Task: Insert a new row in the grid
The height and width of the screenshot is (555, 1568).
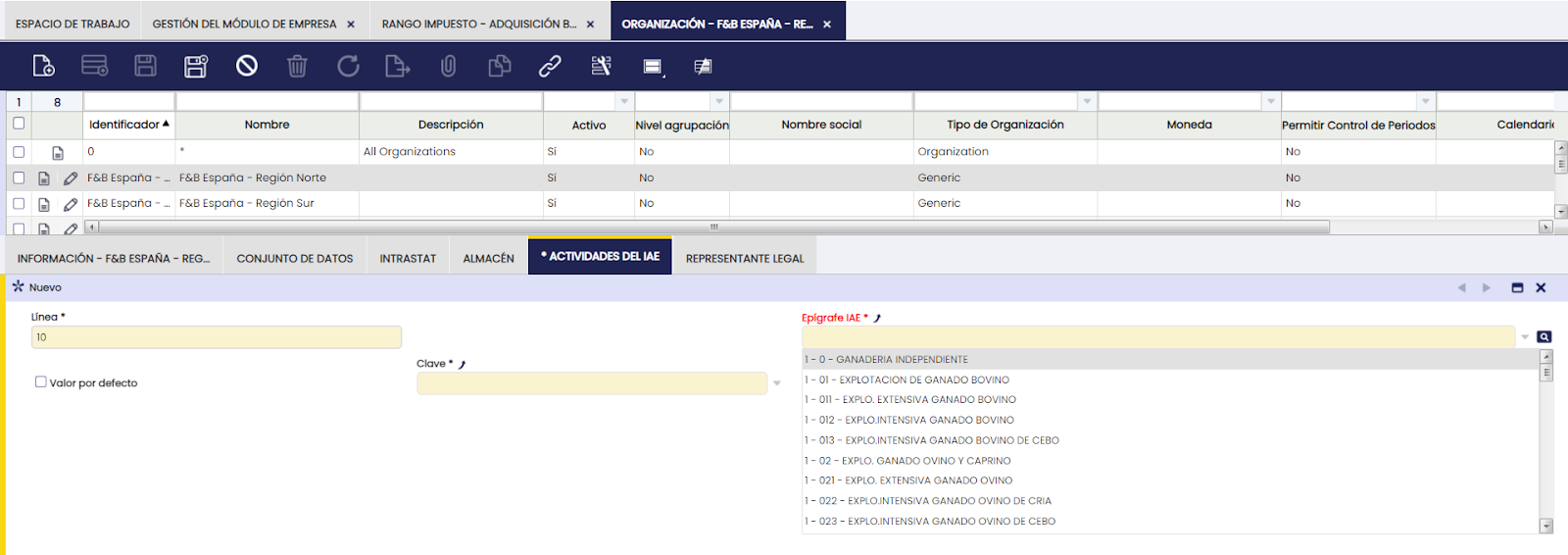Action: pos(94,66)
